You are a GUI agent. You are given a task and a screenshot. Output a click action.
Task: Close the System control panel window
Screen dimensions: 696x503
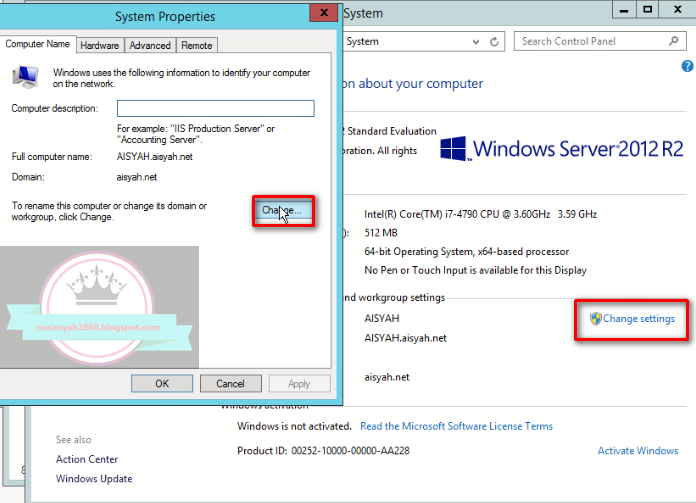[677, 10]
